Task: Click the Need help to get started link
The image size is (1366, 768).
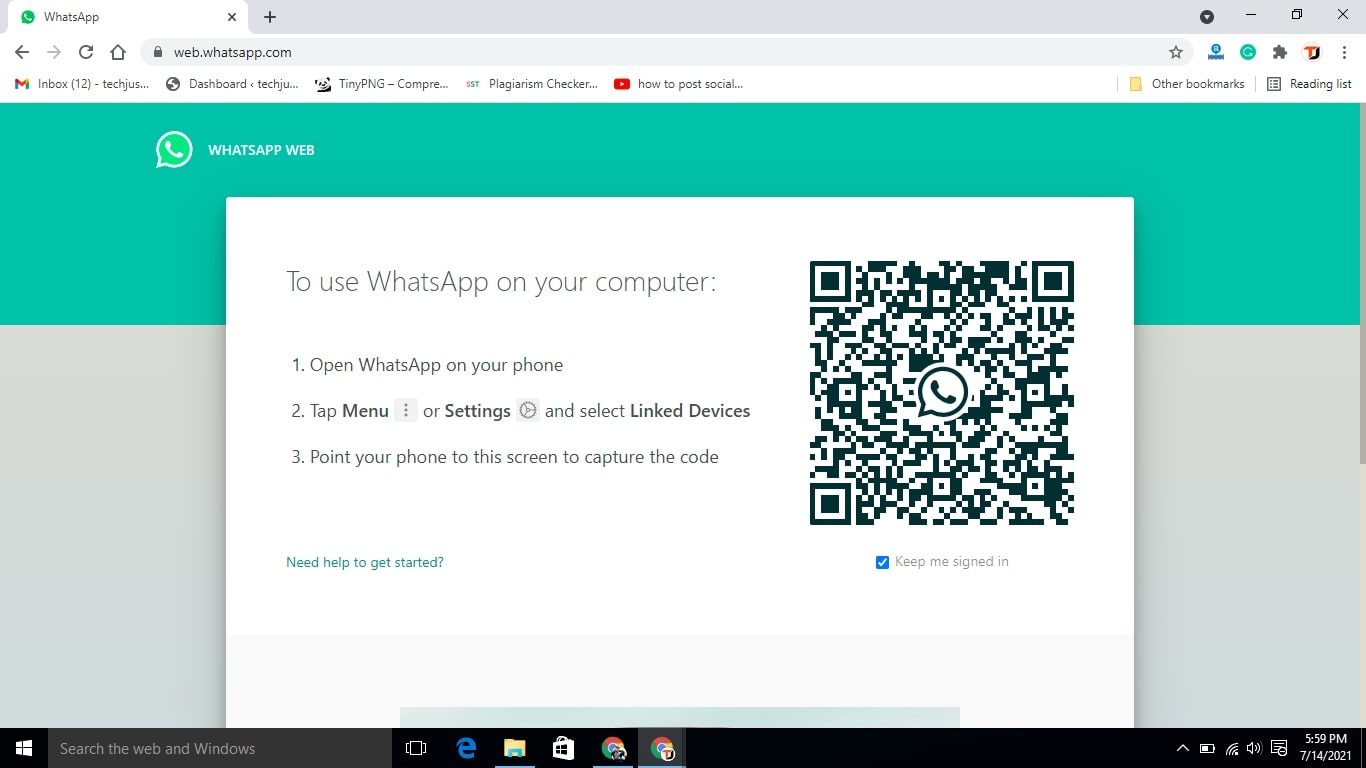Action: click(364, 562)
